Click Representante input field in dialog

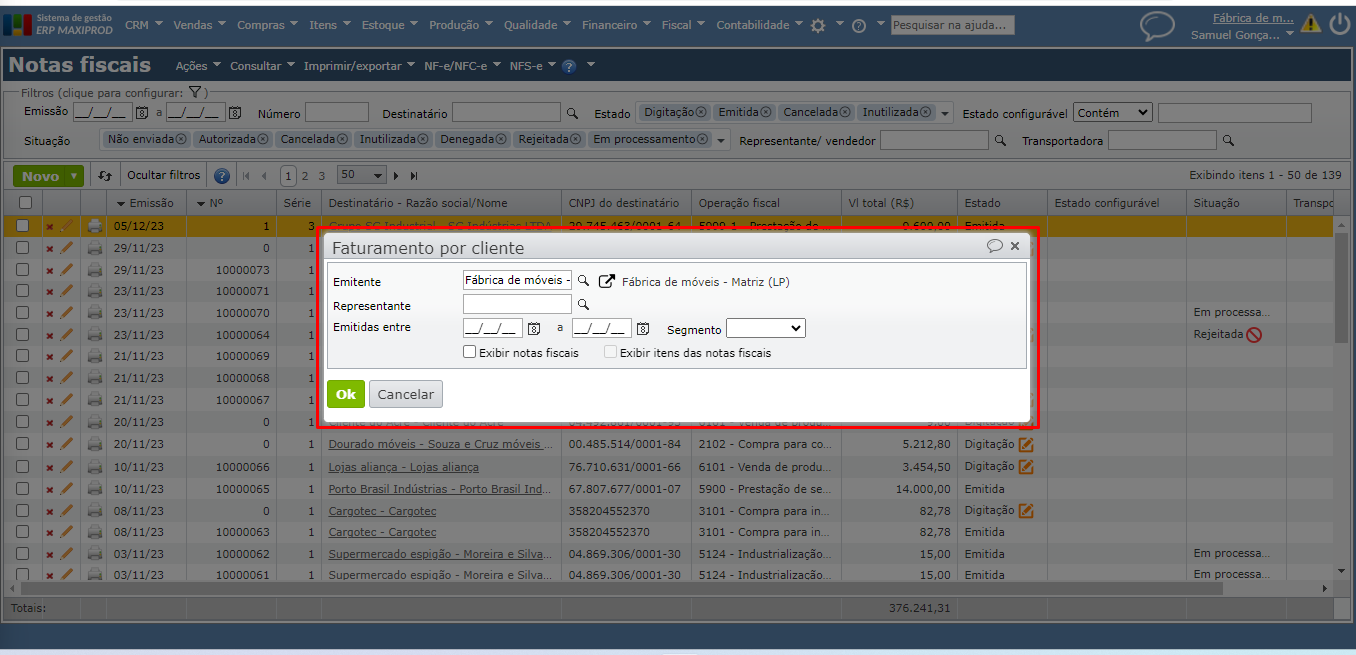517,304
